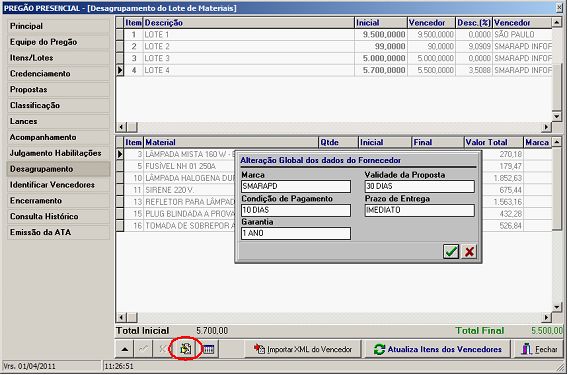Click the Descrição column header in lots grid
This screenshot has height=375, width=568.
coord(249,23)
